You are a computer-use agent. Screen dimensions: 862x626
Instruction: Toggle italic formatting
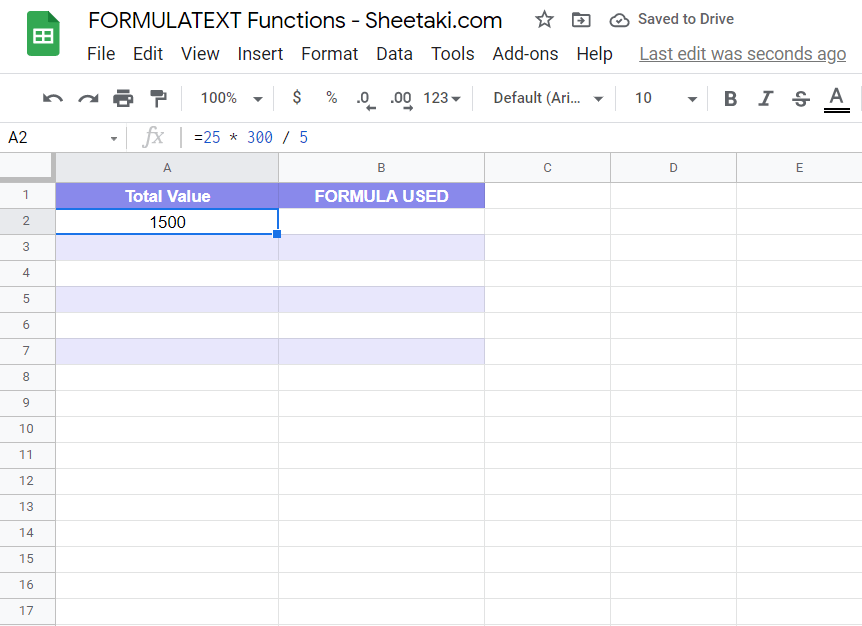pos(765,98)
